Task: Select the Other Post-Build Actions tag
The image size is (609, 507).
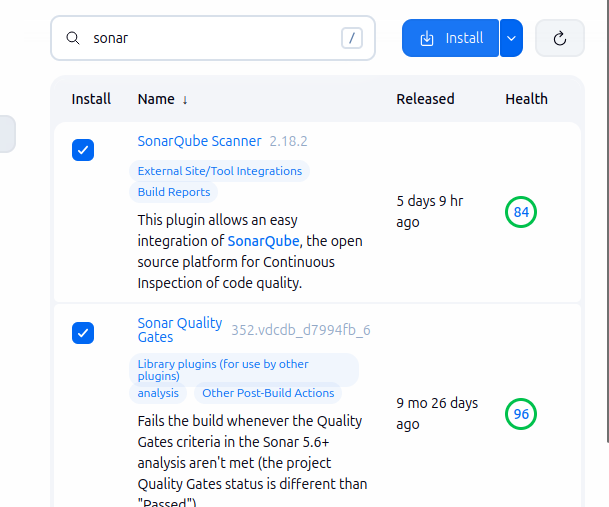Action: (268, 393)
